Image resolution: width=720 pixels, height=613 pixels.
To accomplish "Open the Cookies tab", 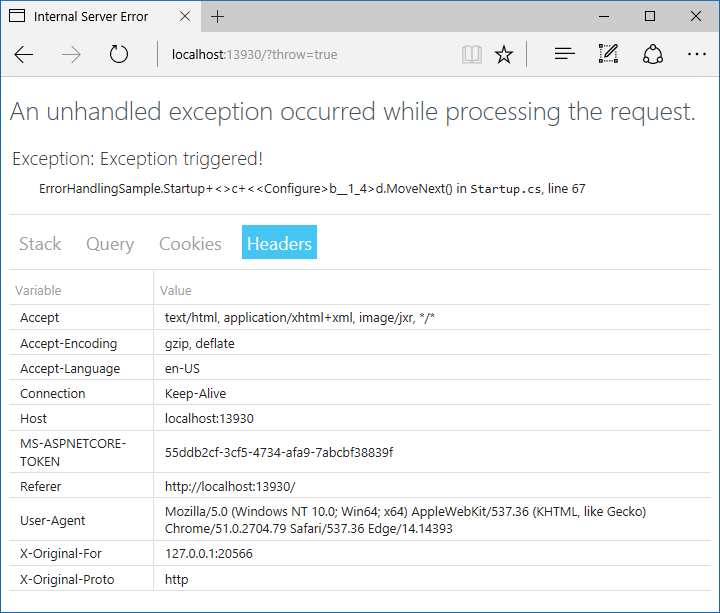I will [190, 243].
